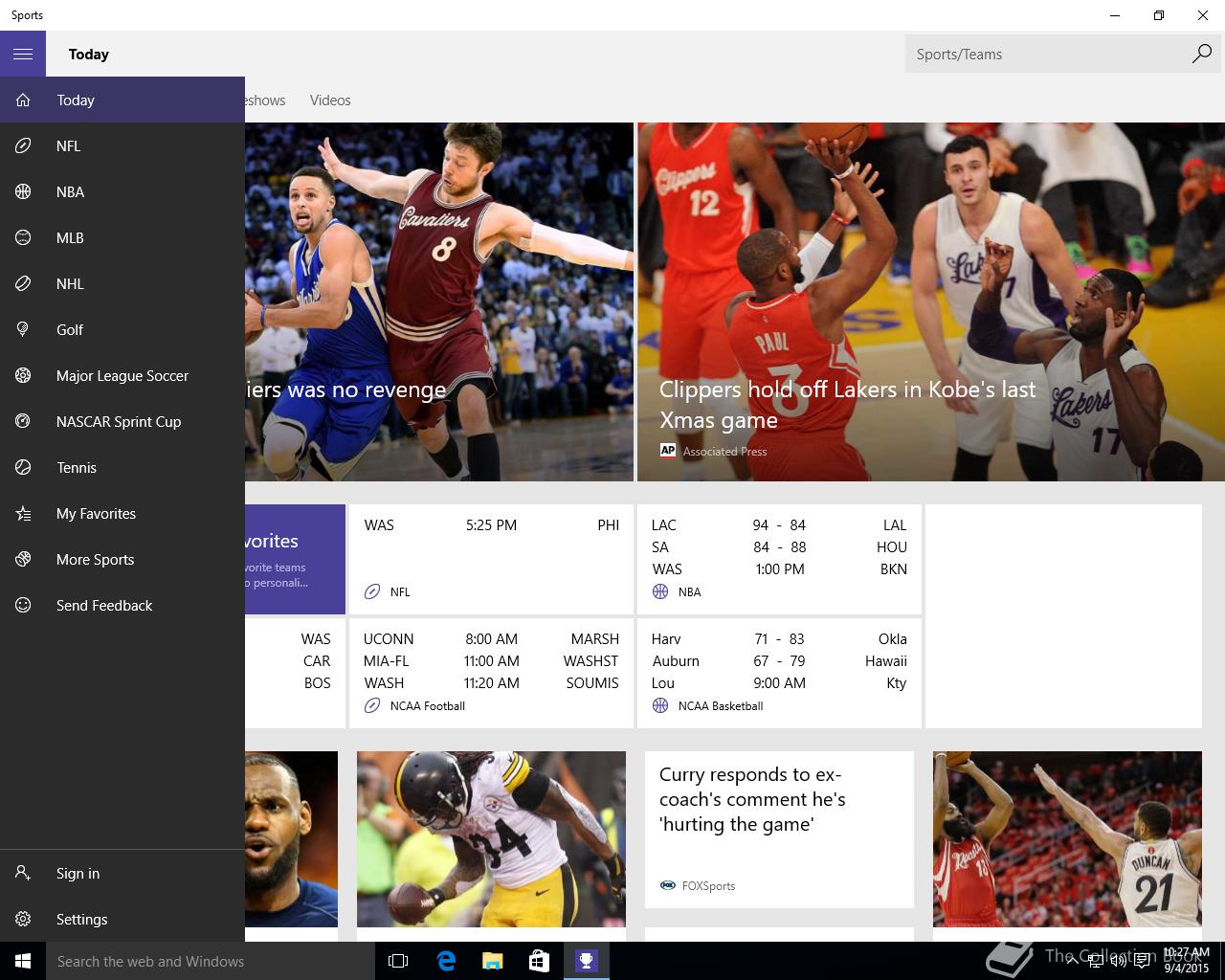The width and height of the screenshot is (1225, 980).
Task: Open the Cavaliers number 8 photo story
Action: point(439,301)
